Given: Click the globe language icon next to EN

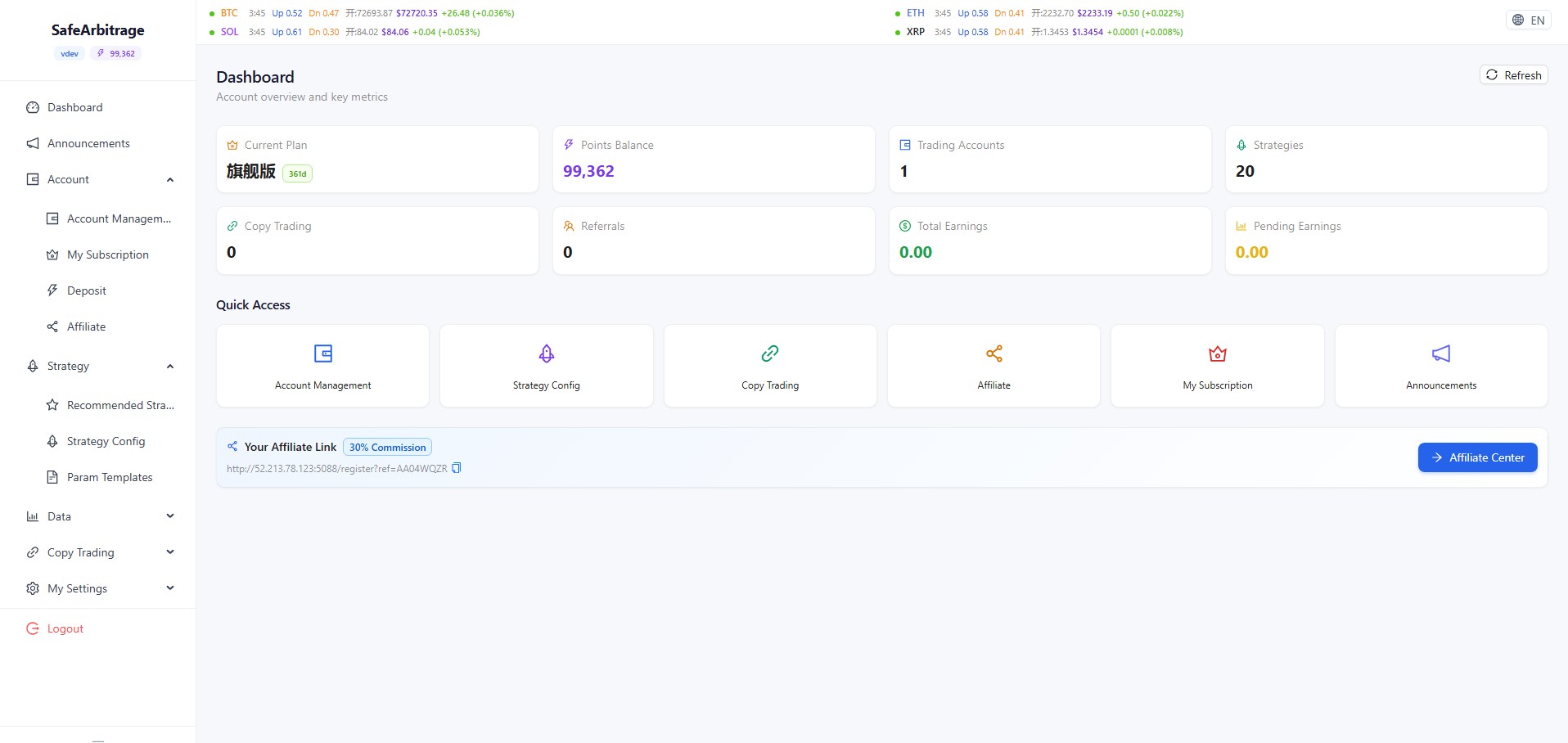Looking at the screenshot, I should pos(1517,19).
